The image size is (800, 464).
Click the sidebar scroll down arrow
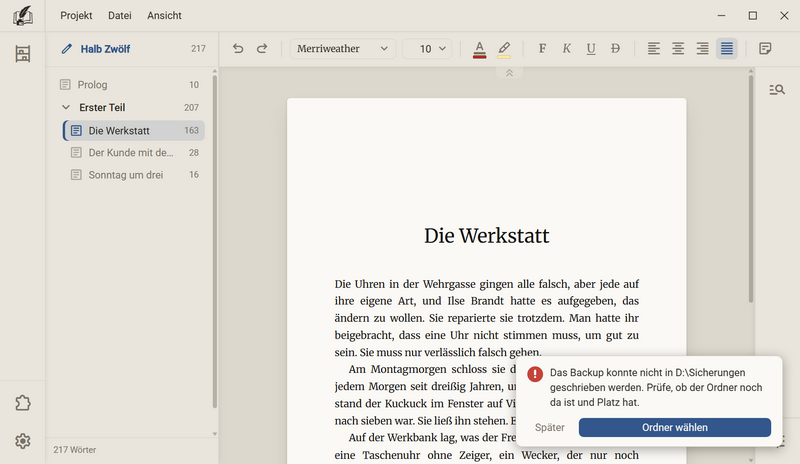214,434
